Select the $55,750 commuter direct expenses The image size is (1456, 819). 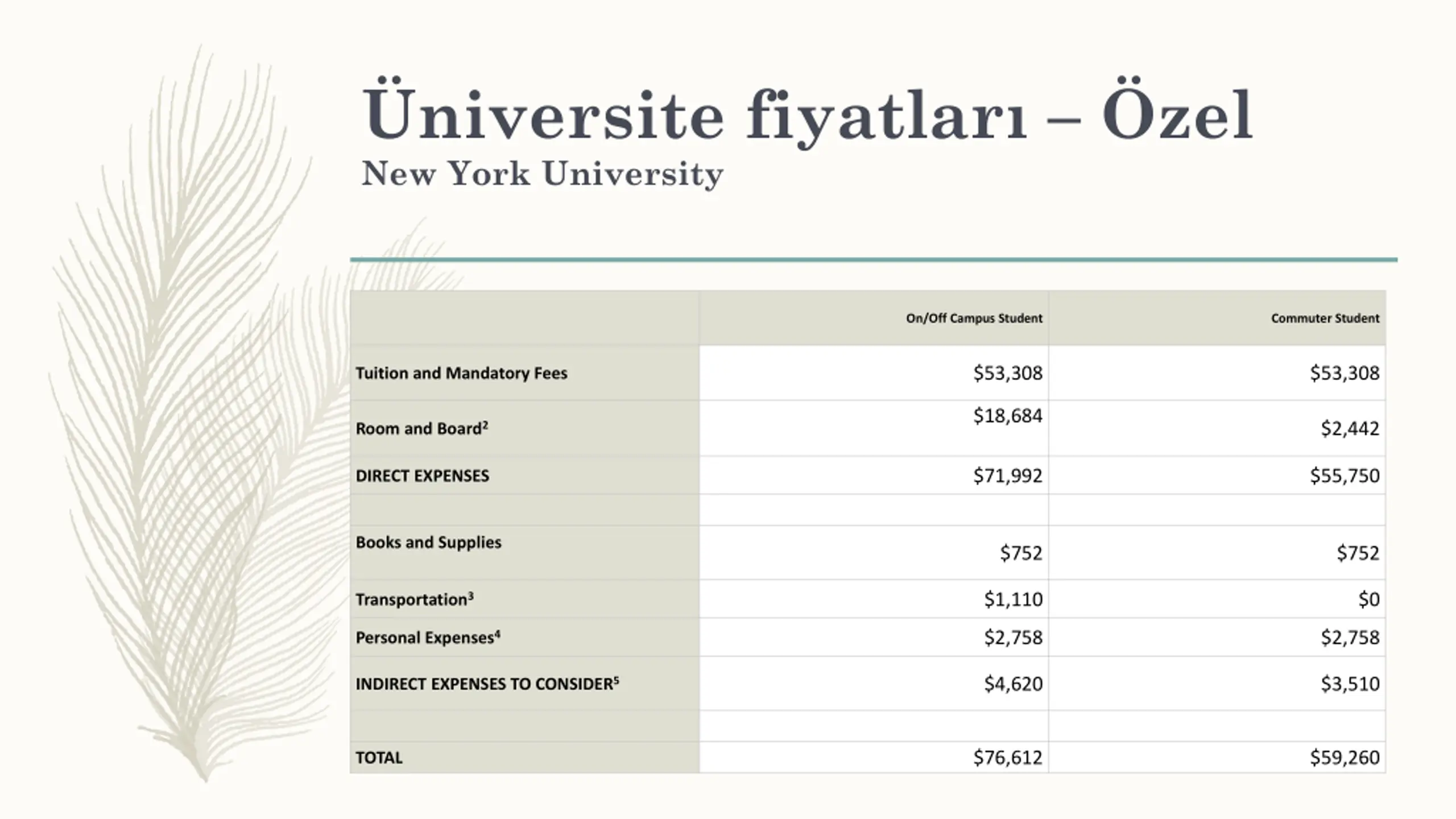(x=1345, y=475)
